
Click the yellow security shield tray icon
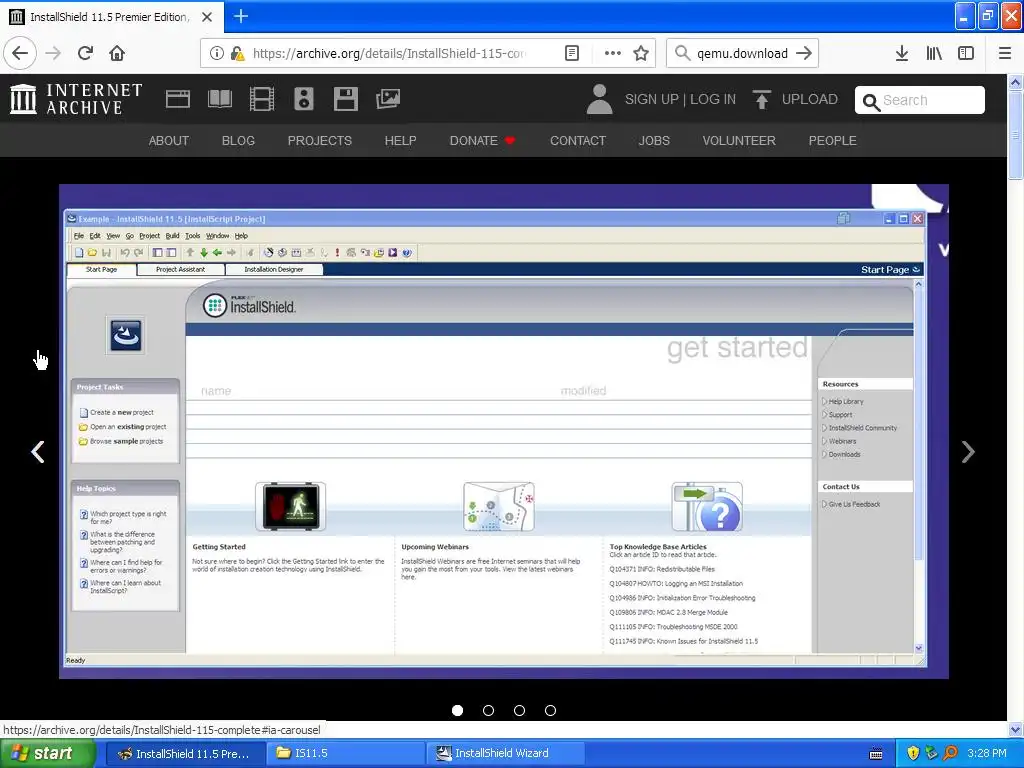(913, 753)
